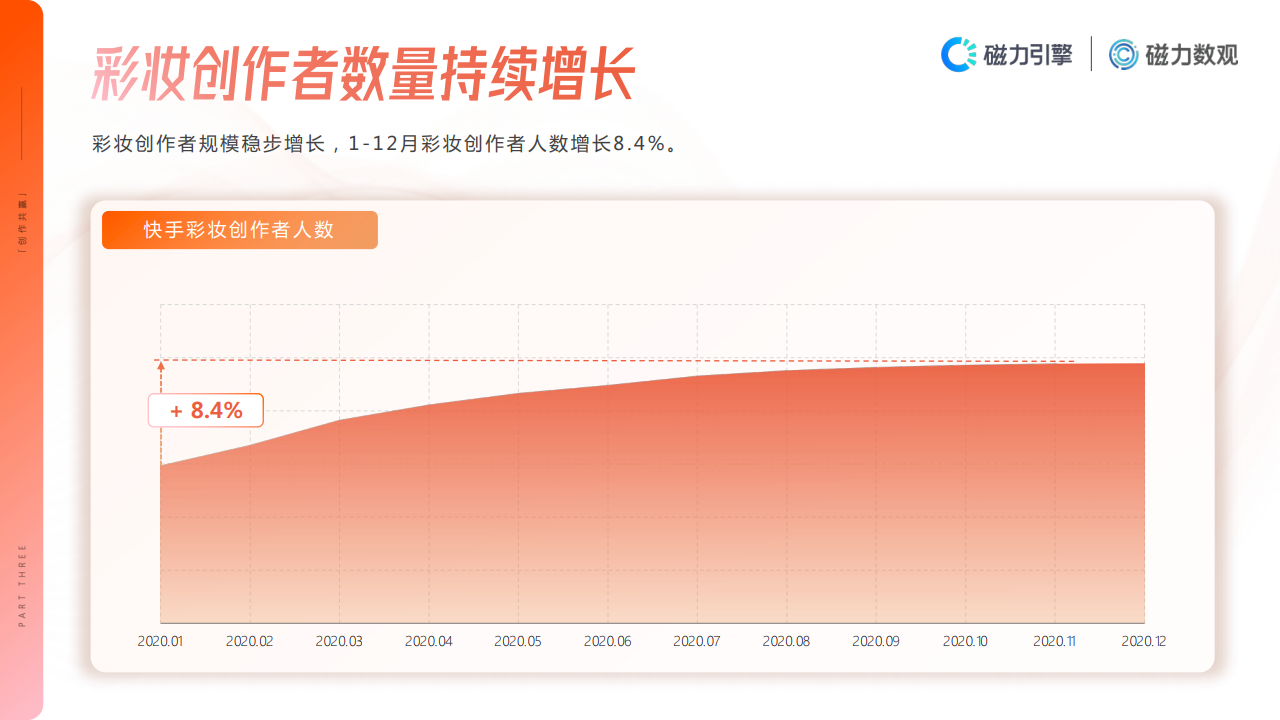Click the red dashed horizontal reference line

tap(600, 360)
